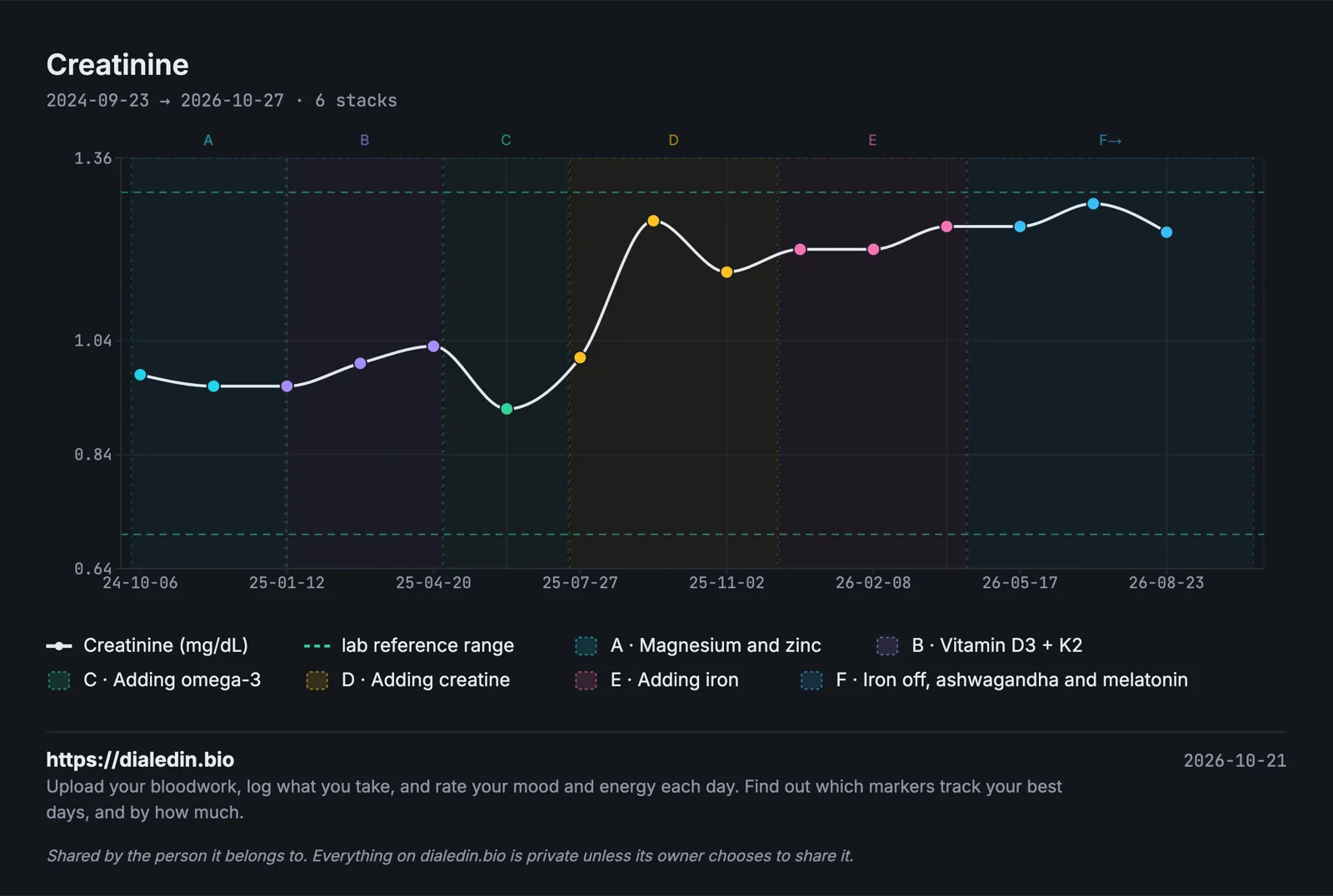The image size is (1333, 896).
Task: Click the highest blue data point in stack F
Action: [1093, 204]
